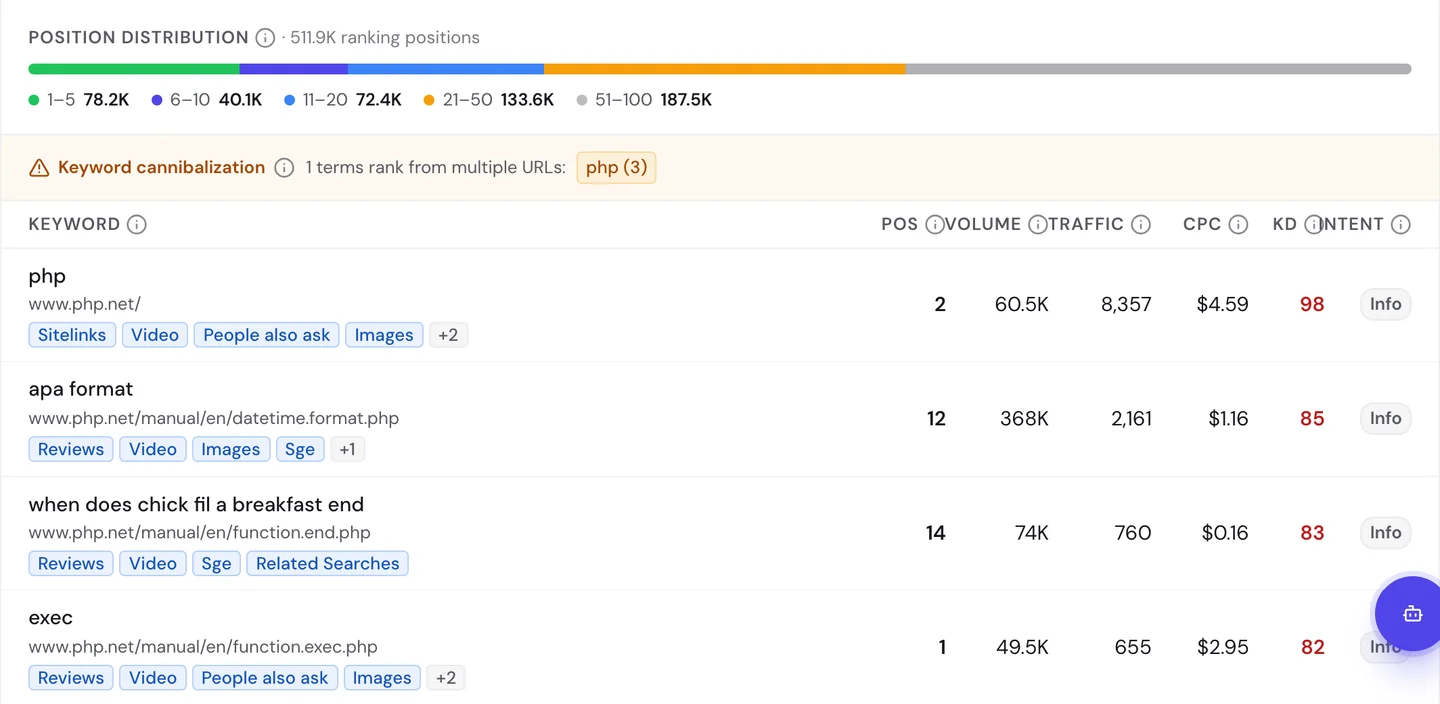The image size is (1440, 704).
Task: Open the function.end.php URL link
Action: click(x=200, y=532)
